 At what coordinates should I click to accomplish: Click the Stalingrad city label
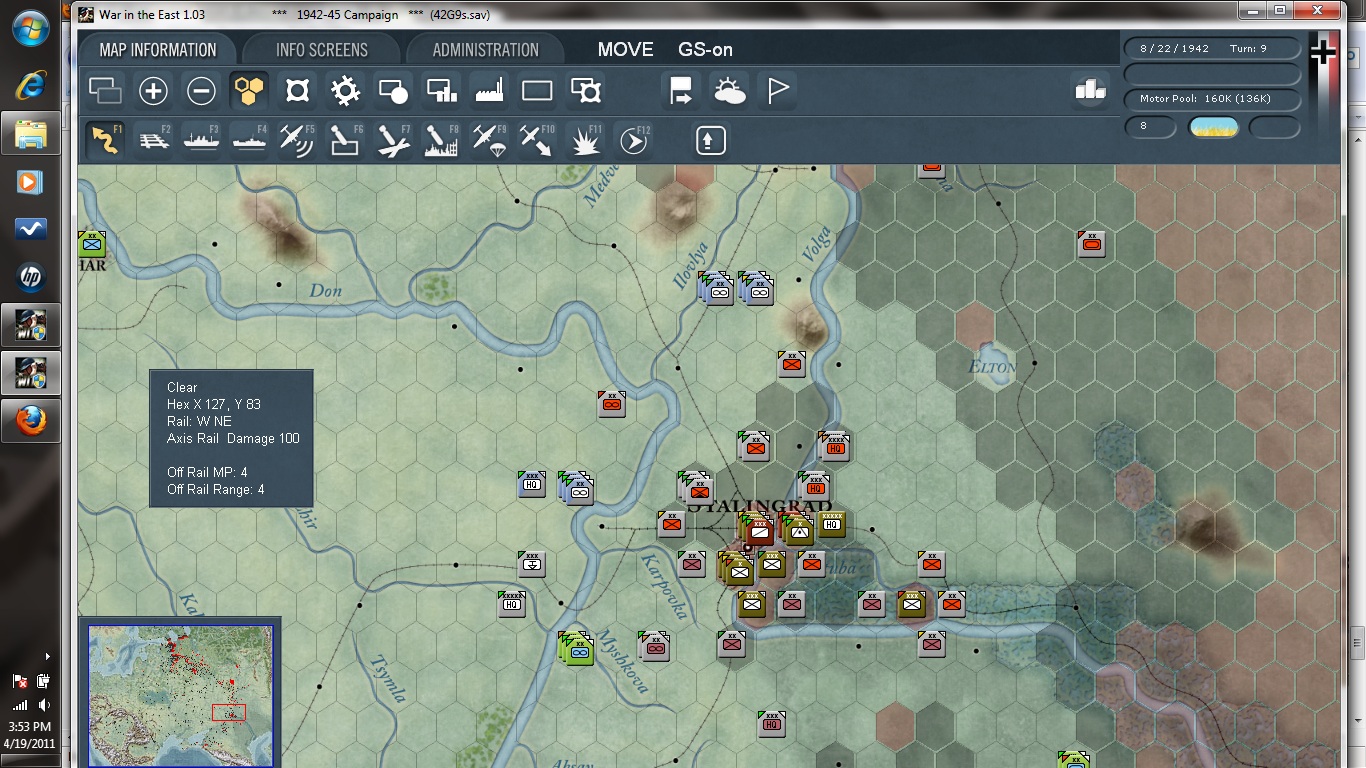[x=760, y=506]
